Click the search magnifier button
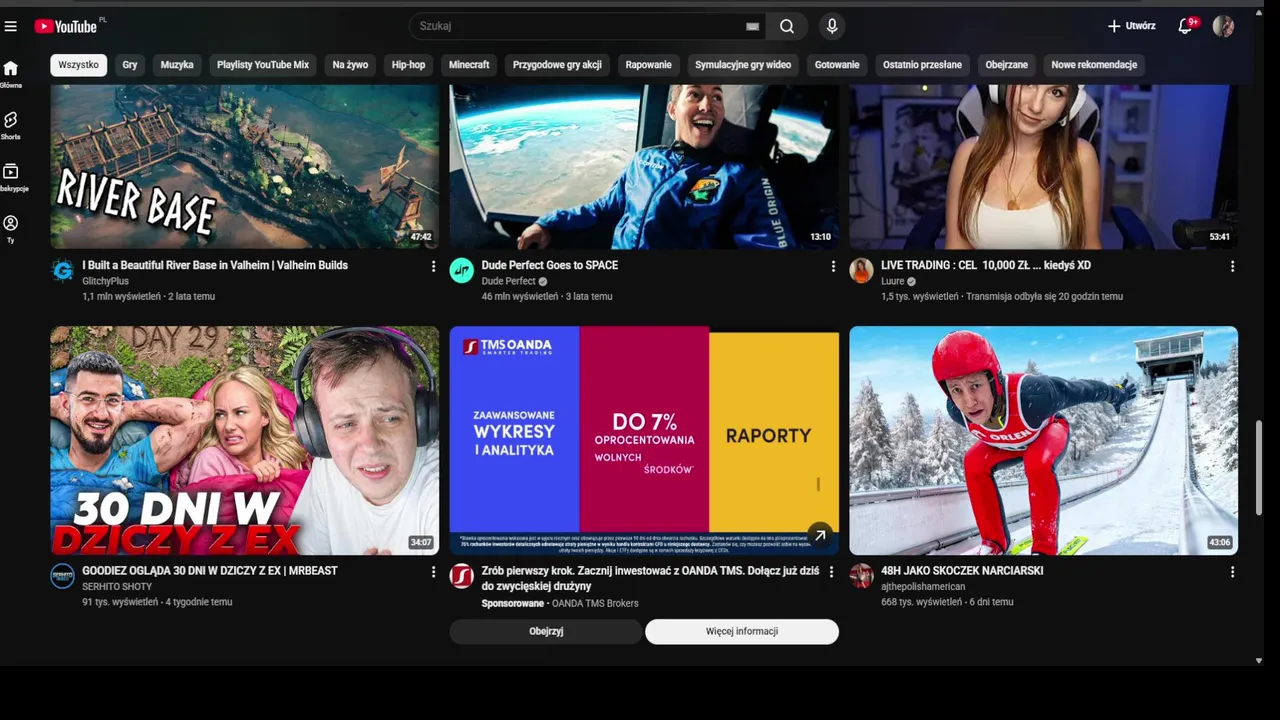The width and height of the screenshot is (1280, 720). pos(787,26)
